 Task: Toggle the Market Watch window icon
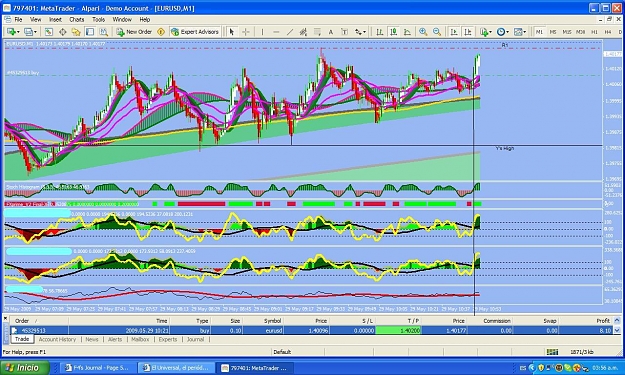[x=49, y=32]
